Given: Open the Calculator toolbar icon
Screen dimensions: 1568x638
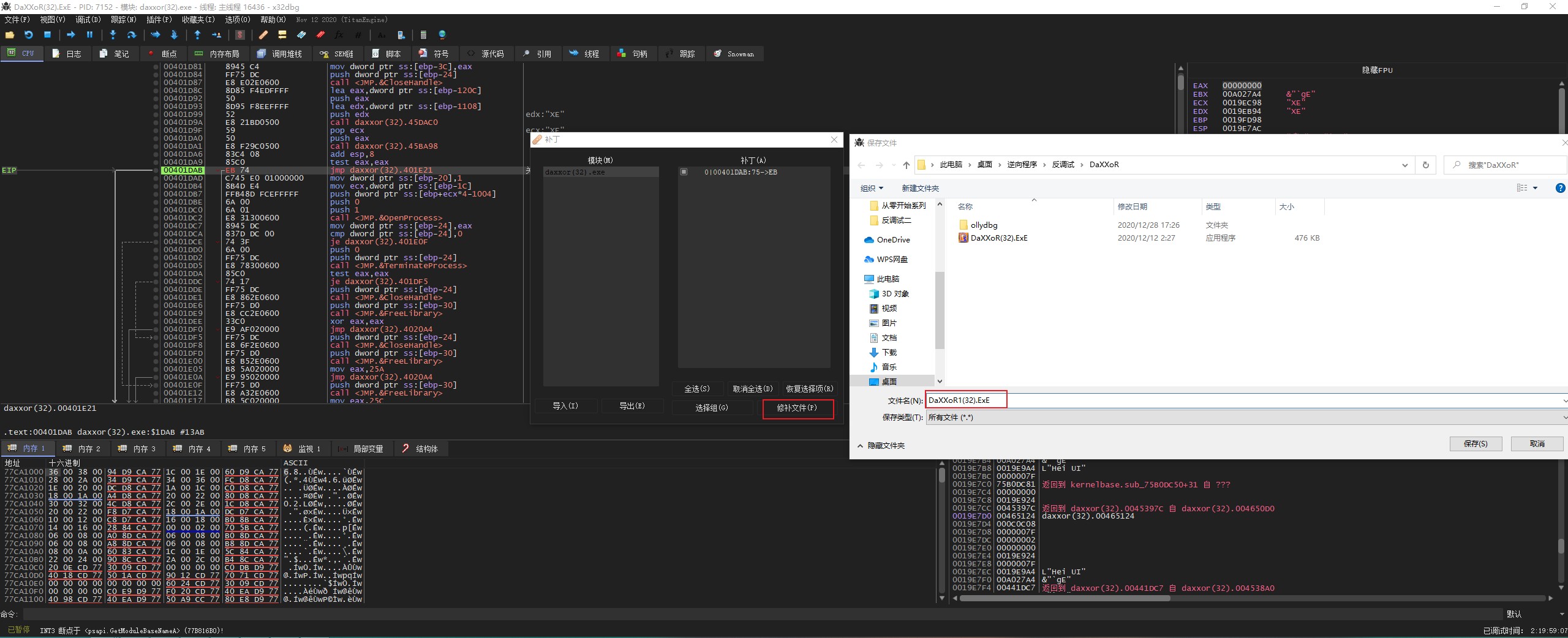Looking at the screenshot, I should [x=423, y=35].
